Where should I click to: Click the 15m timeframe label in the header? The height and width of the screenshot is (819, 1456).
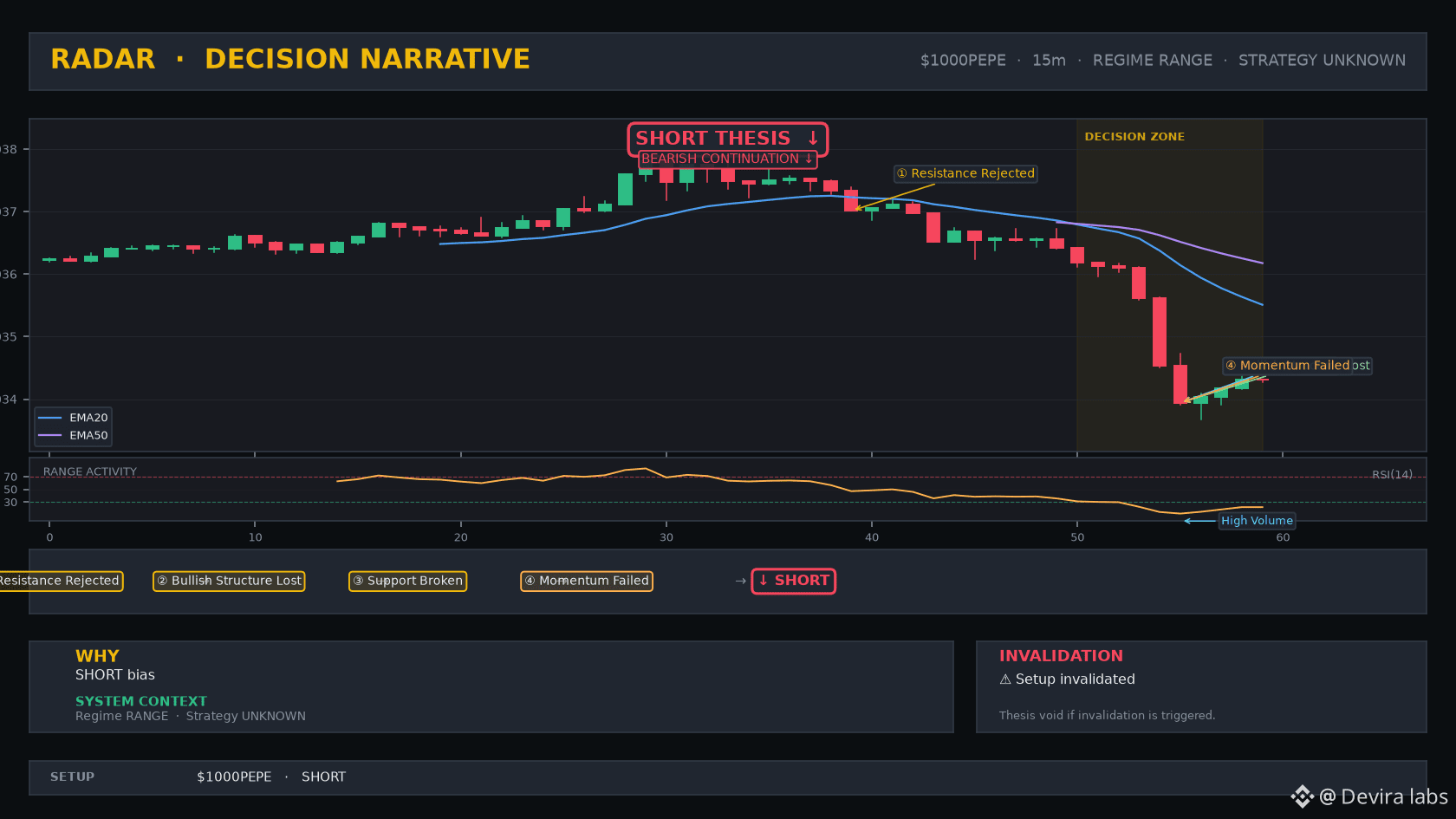1049,61
